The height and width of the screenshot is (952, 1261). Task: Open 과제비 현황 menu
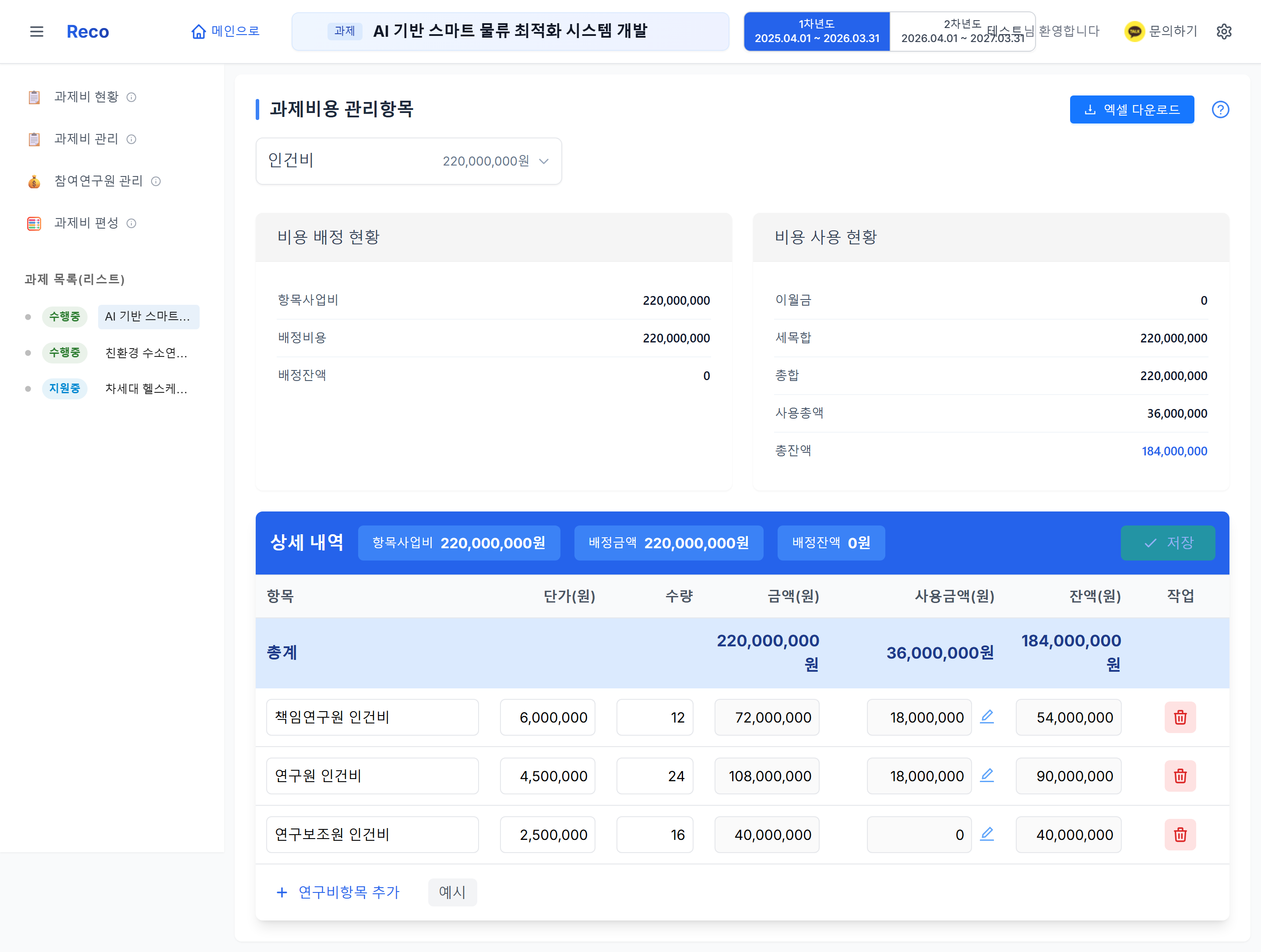point(86,97)
